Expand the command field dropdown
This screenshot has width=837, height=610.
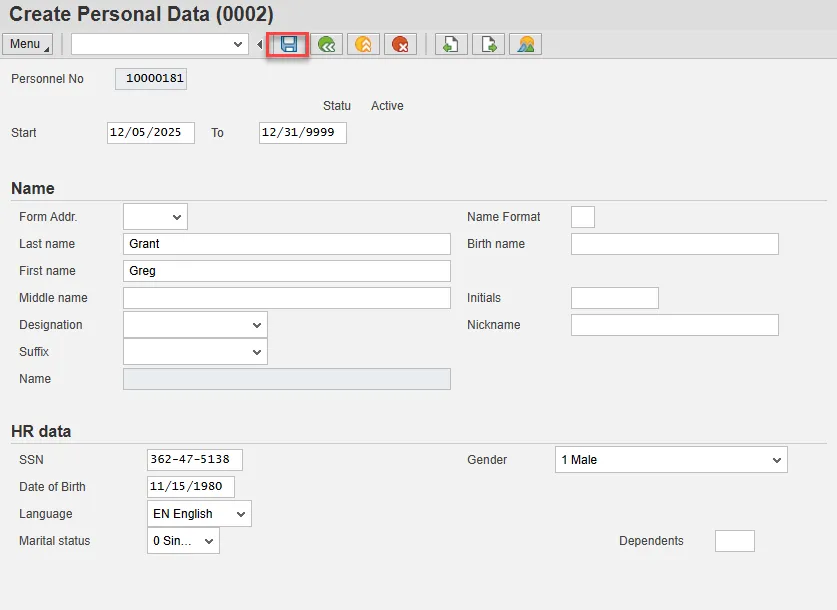pos(238,44)
